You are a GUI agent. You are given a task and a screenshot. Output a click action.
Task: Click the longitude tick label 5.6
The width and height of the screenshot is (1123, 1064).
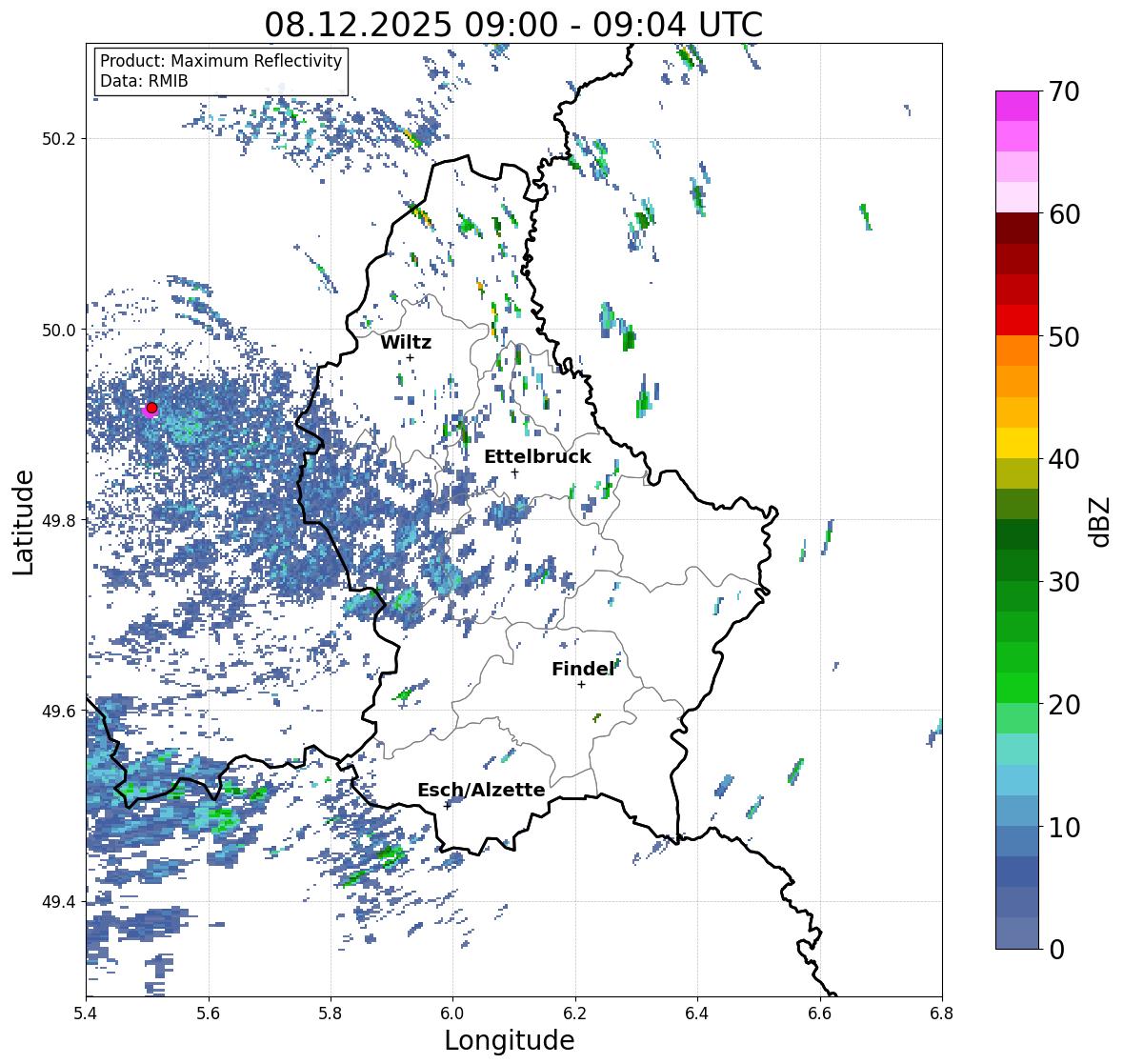pos(209,1014)
